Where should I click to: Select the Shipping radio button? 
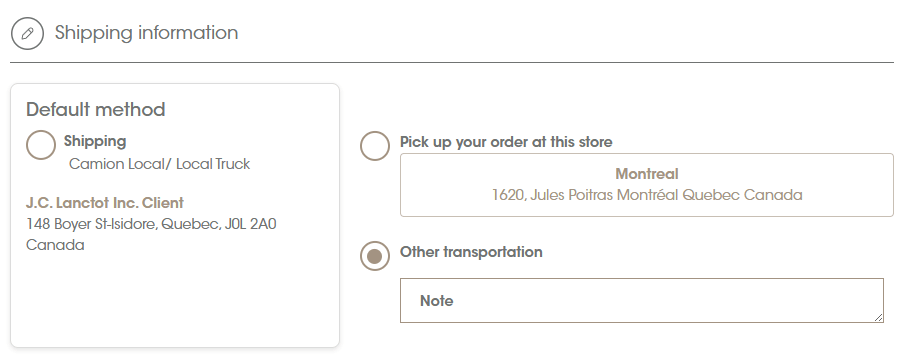(41, 144)
